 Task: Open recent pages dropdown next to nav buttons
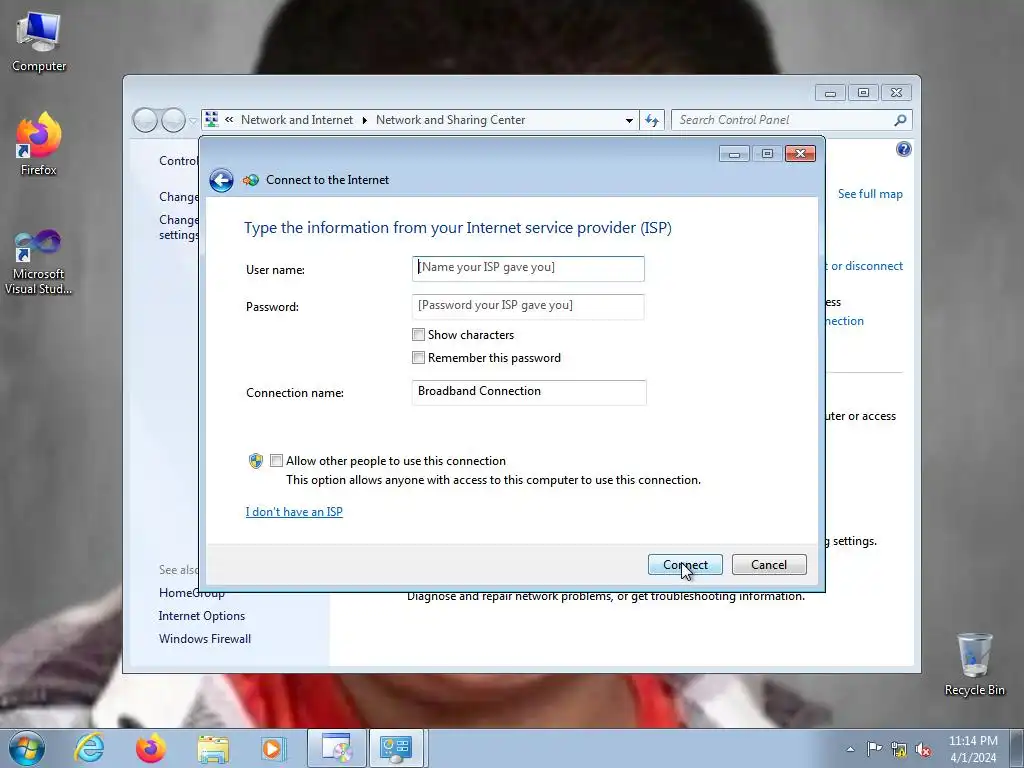[x=193, y=121]
